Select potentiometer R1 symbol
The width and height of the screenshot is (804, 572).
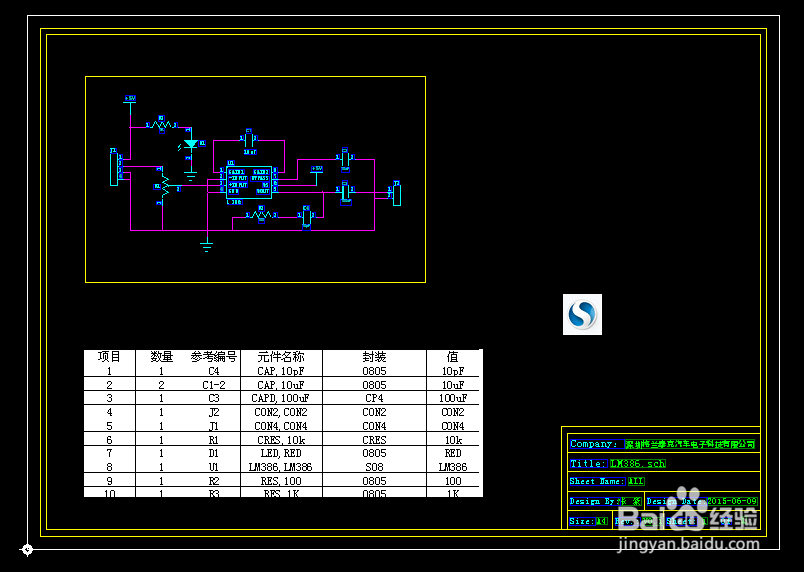pos(166,186)
